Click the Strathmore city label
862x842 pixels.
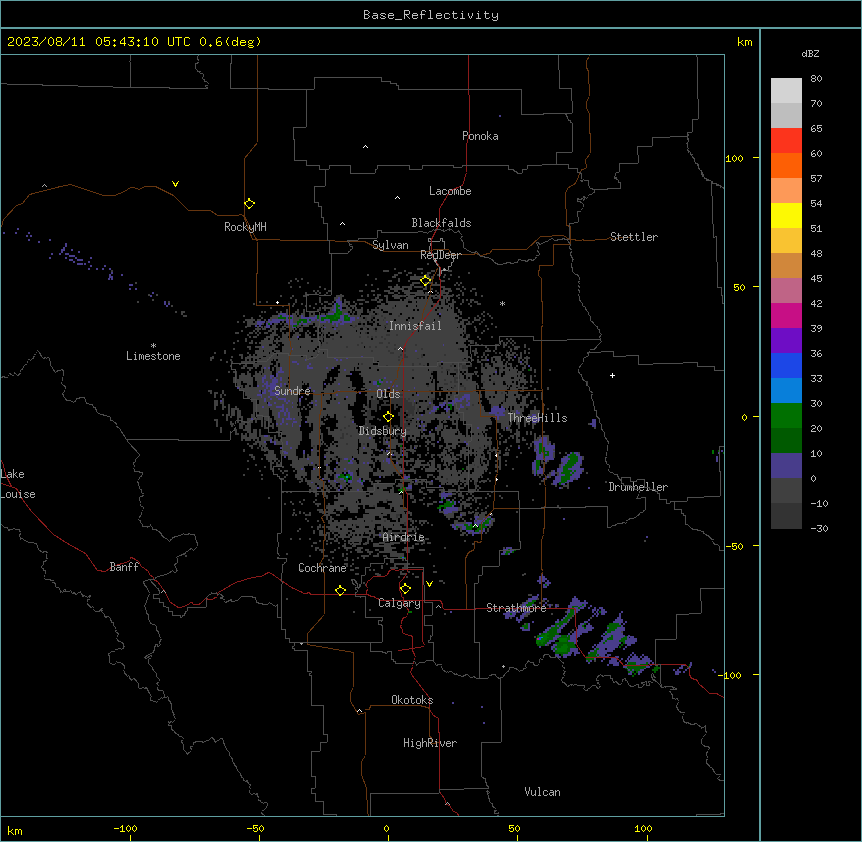[x=516, y=608]
